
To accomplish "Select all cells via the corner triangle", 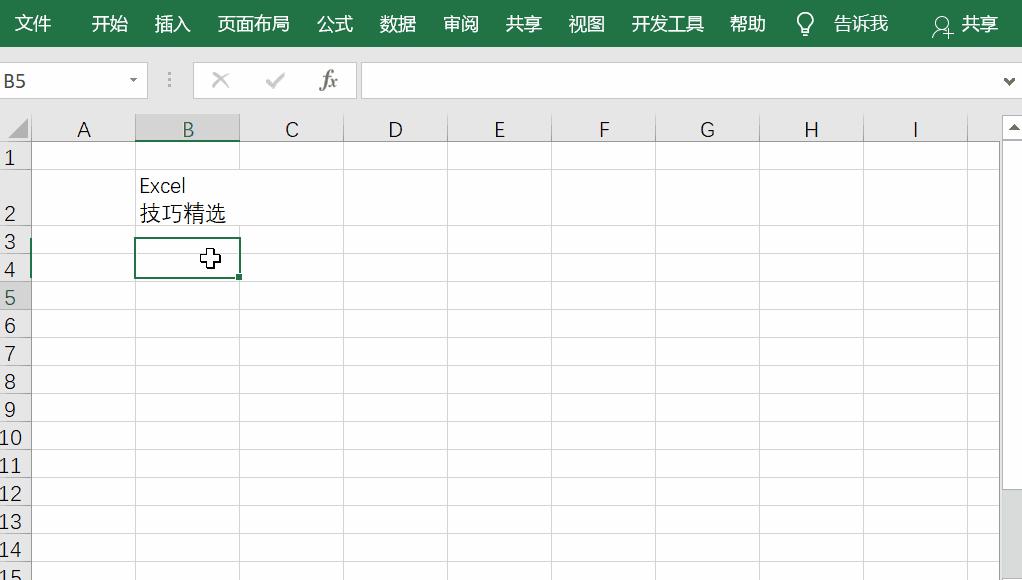I will click(x=13, y=128).
